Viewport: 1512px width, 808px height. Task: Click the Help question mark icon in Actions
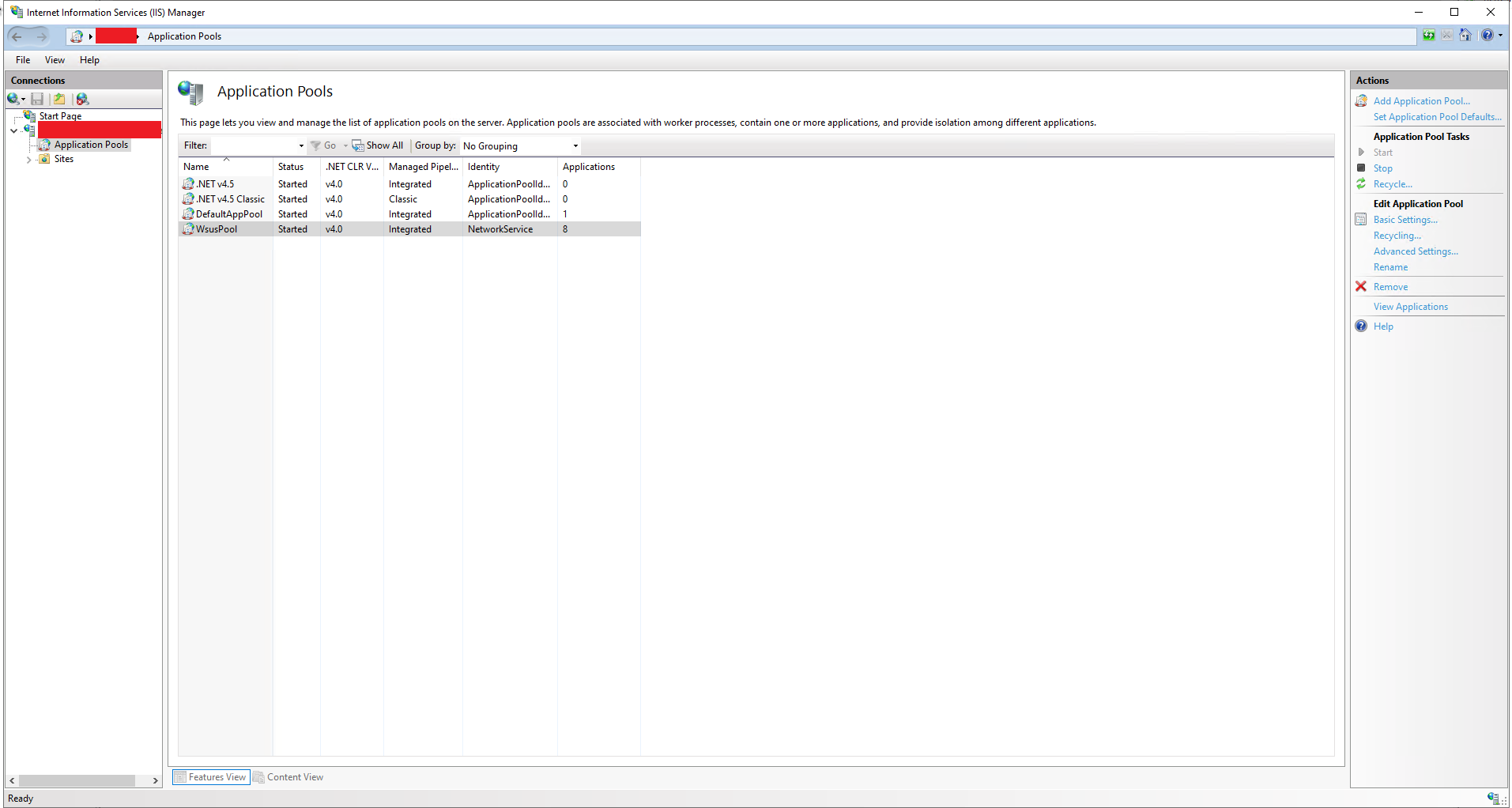click(1361, 326)
